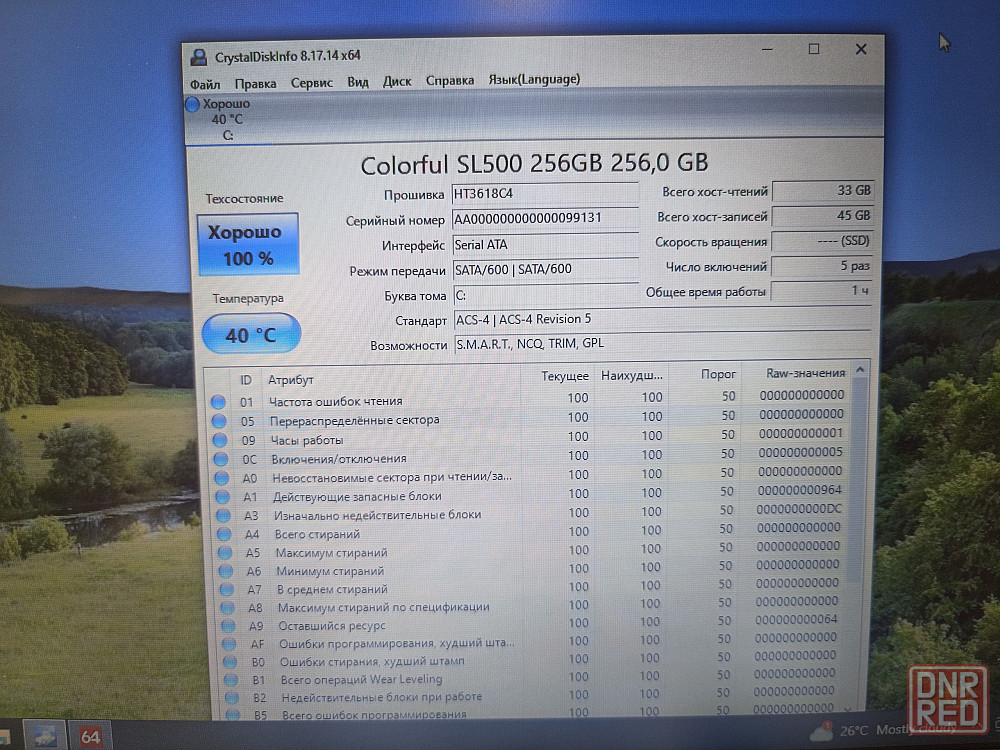Click status circle for attribute B2

[232, 698]
